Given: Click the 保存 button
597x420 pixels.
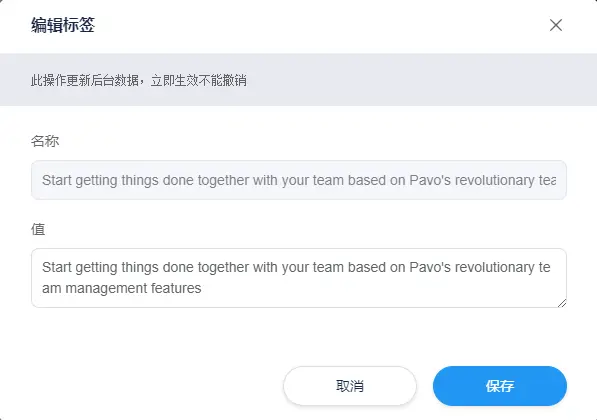Looking at the screenshot, I should click(500, 386).
